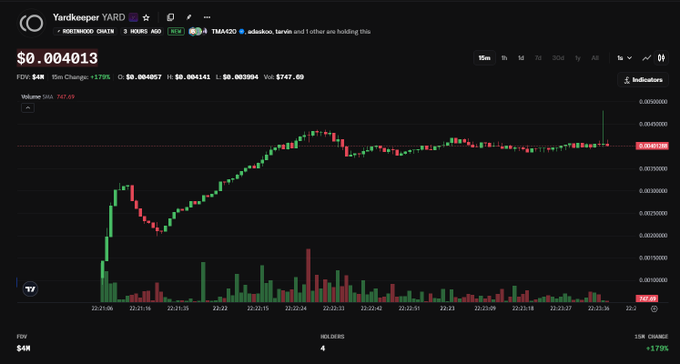Select the 1h time range
This screenshot has height=364, width=680.
pos(504,58)
